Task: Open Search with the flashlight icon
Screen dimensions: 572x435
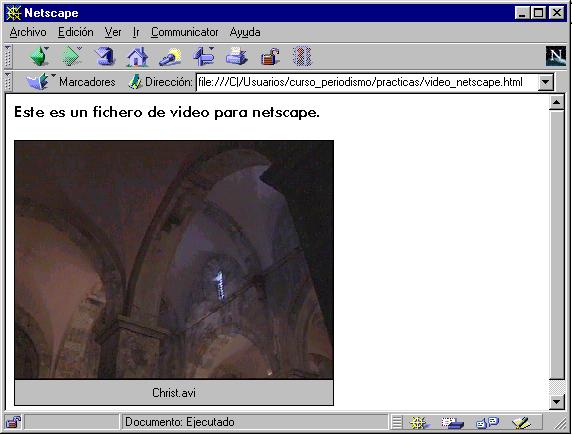Action: tap(170, 57)
